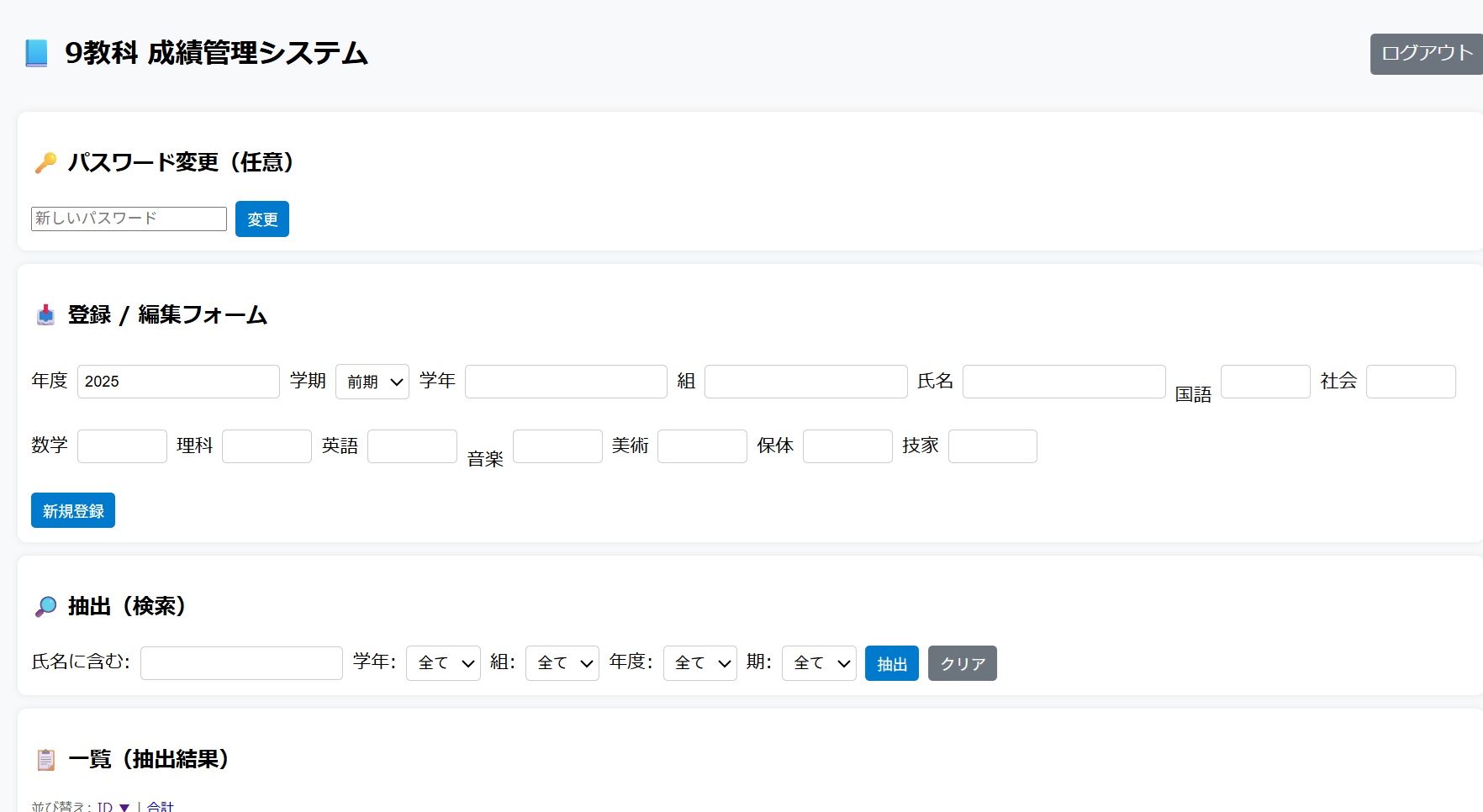This screenshot has width=1483, height=812.
Task: Focus the 新しいパスワード input field
Action: [129, 219]
